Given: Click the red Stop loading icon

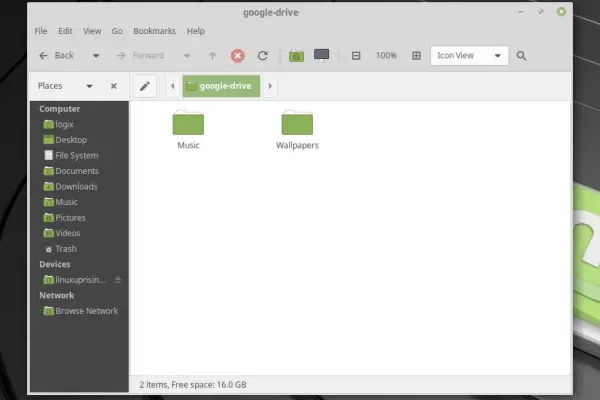Looking at the screenshot, I should click(238, 56).
